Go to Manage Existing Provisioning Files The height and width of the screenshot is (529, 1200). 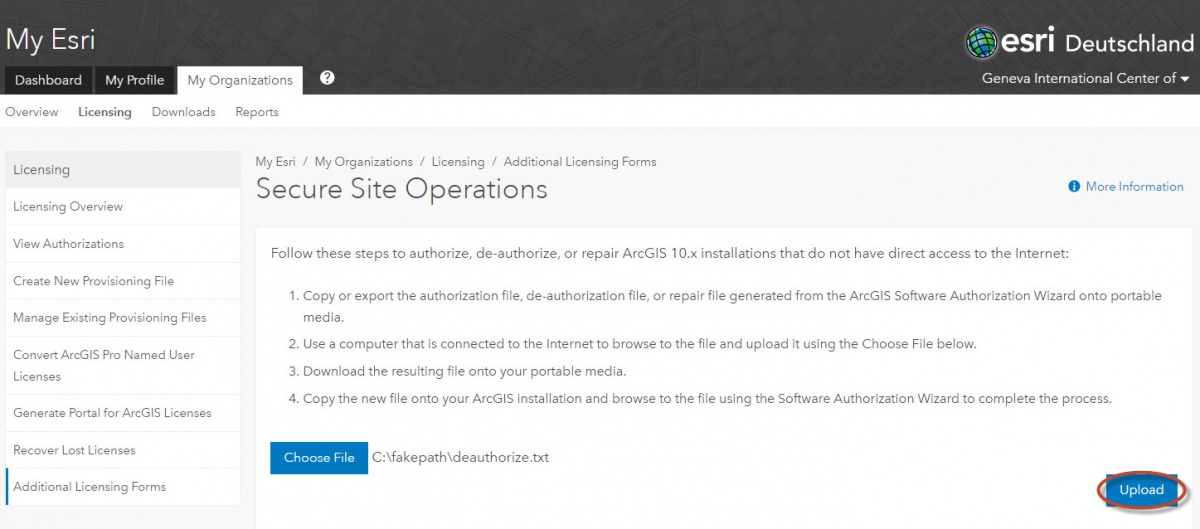pyautogui.click(x=110, y=318)
